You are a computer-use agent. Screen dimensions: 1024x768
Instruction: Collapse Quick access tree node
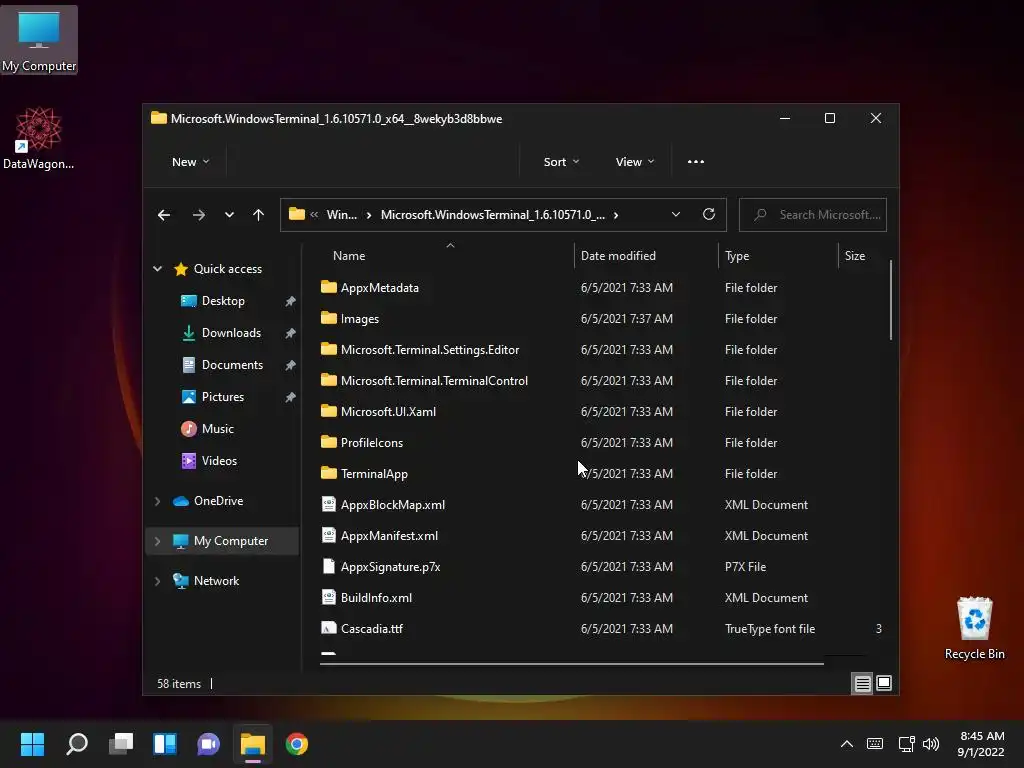pyautogui.click(x=157, y=268)
